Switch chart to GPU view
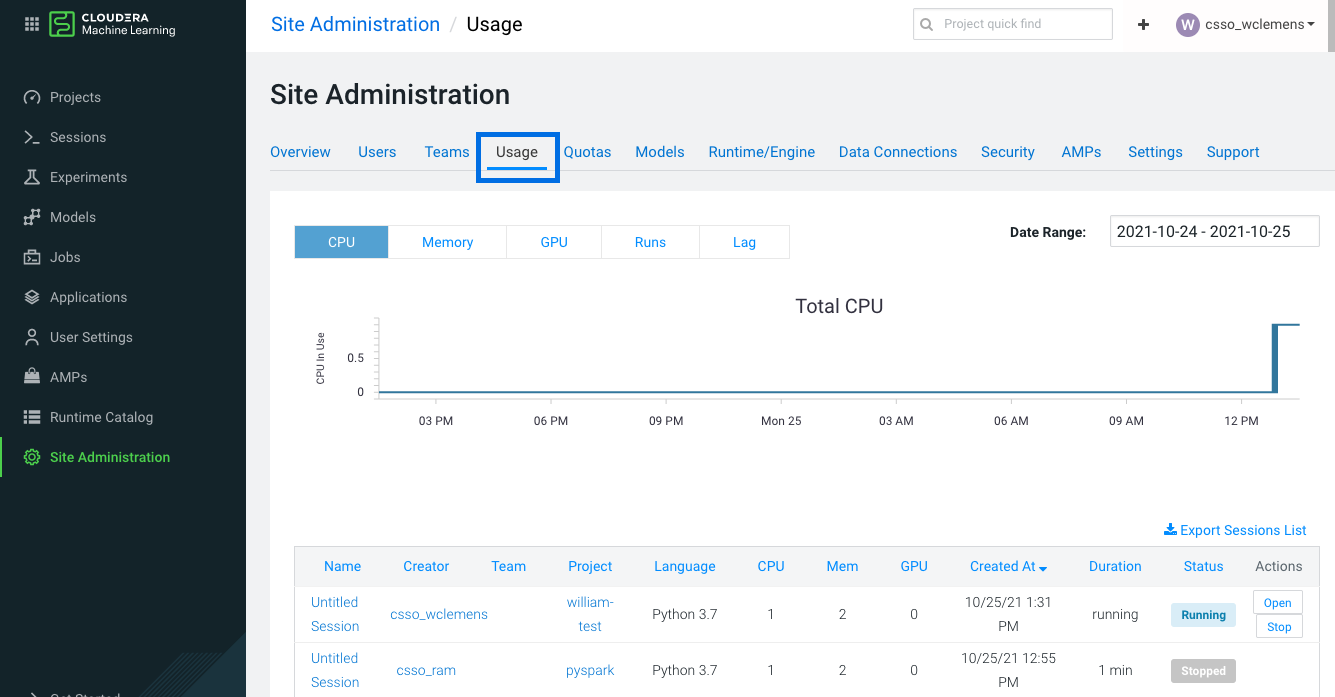Screen dimensions: 1335x697 point(554,242)
